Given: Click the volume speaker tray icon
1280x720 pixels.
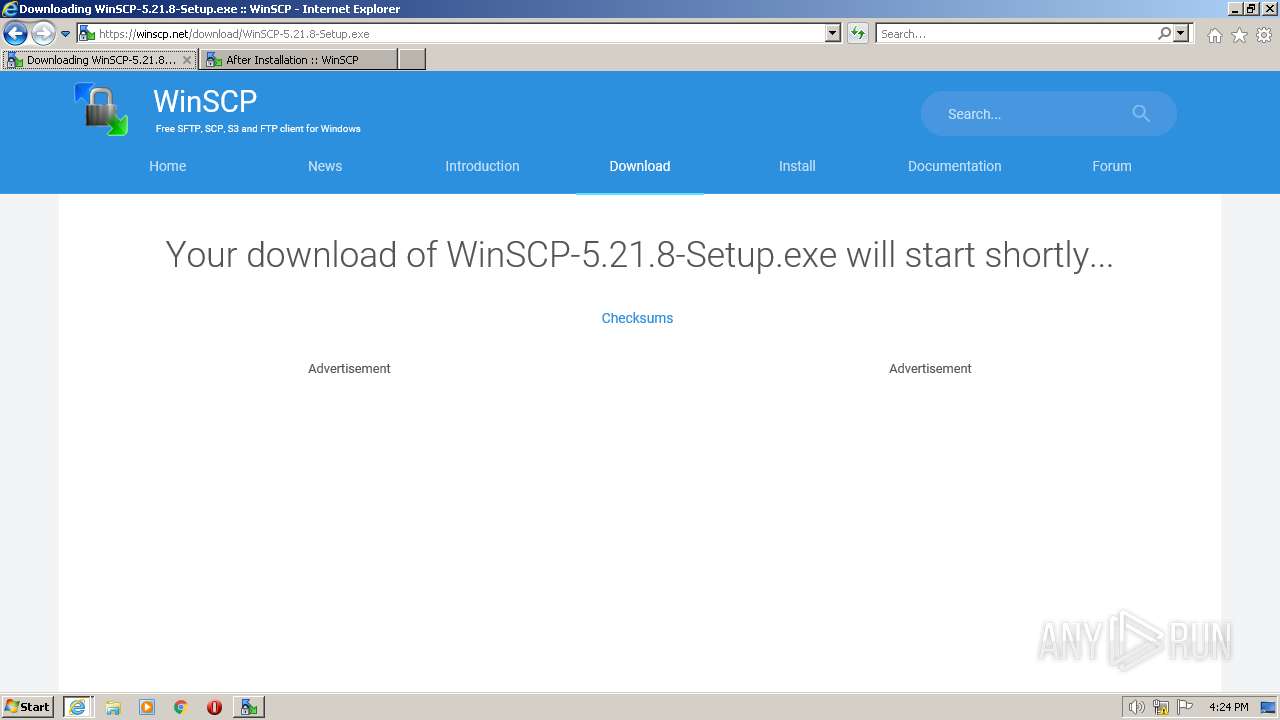Looking at the screenshot, I should 1136,707.
